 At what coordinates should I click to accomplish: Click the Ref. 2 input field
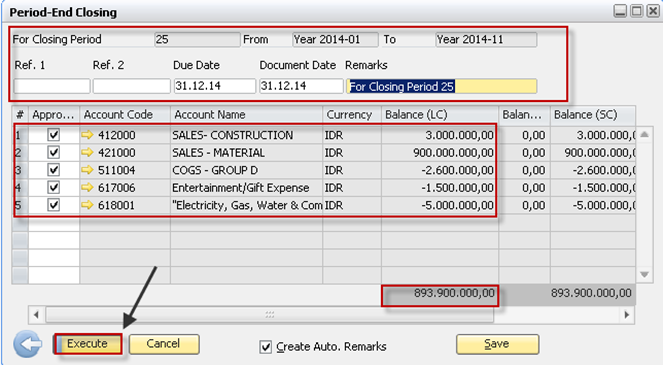click(132, 86)
